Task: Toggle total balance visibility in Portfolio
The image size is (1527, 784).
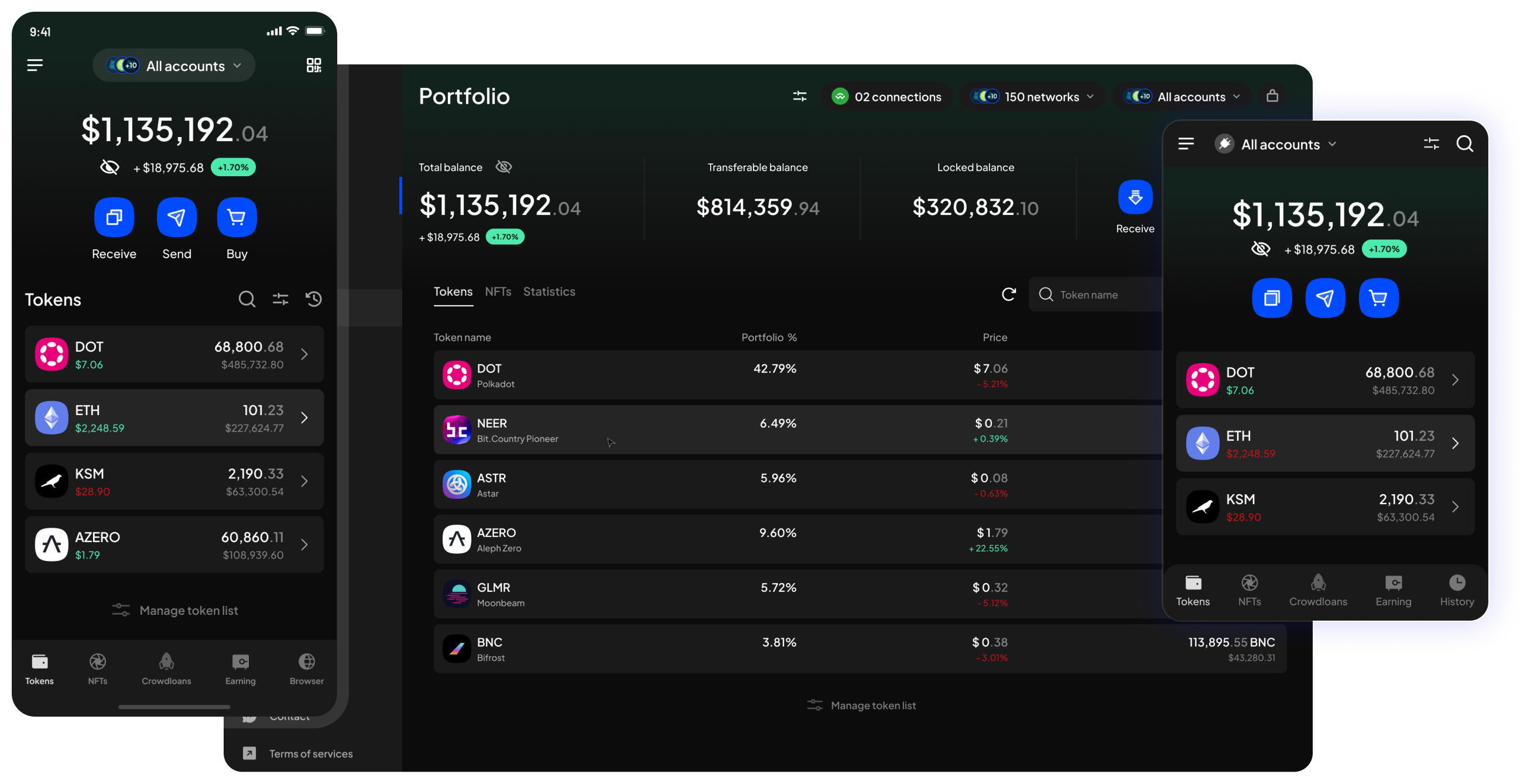Action: click(504, 167)
